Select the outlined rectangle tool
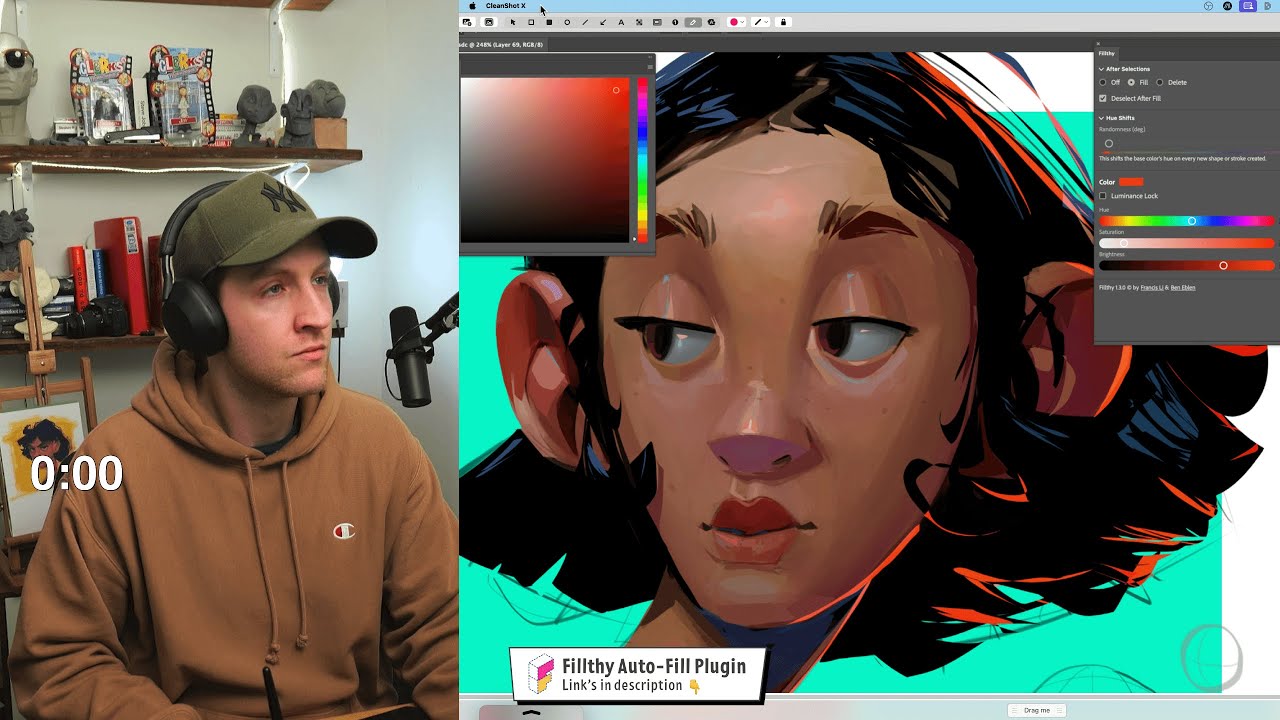The image size is (1280, 720). click(x=531, y=22)
